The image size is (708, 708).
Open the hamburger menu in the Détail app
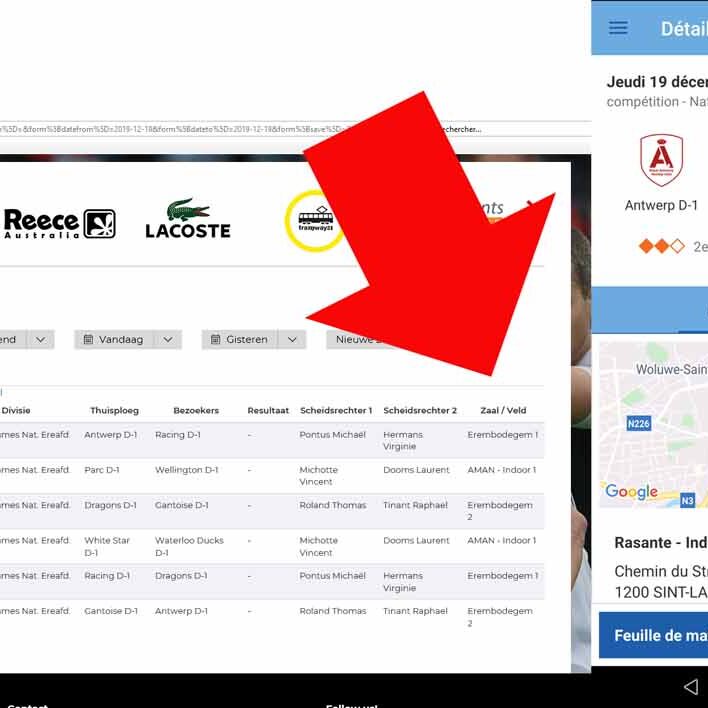pyautogui.click(x=618, y=28)
